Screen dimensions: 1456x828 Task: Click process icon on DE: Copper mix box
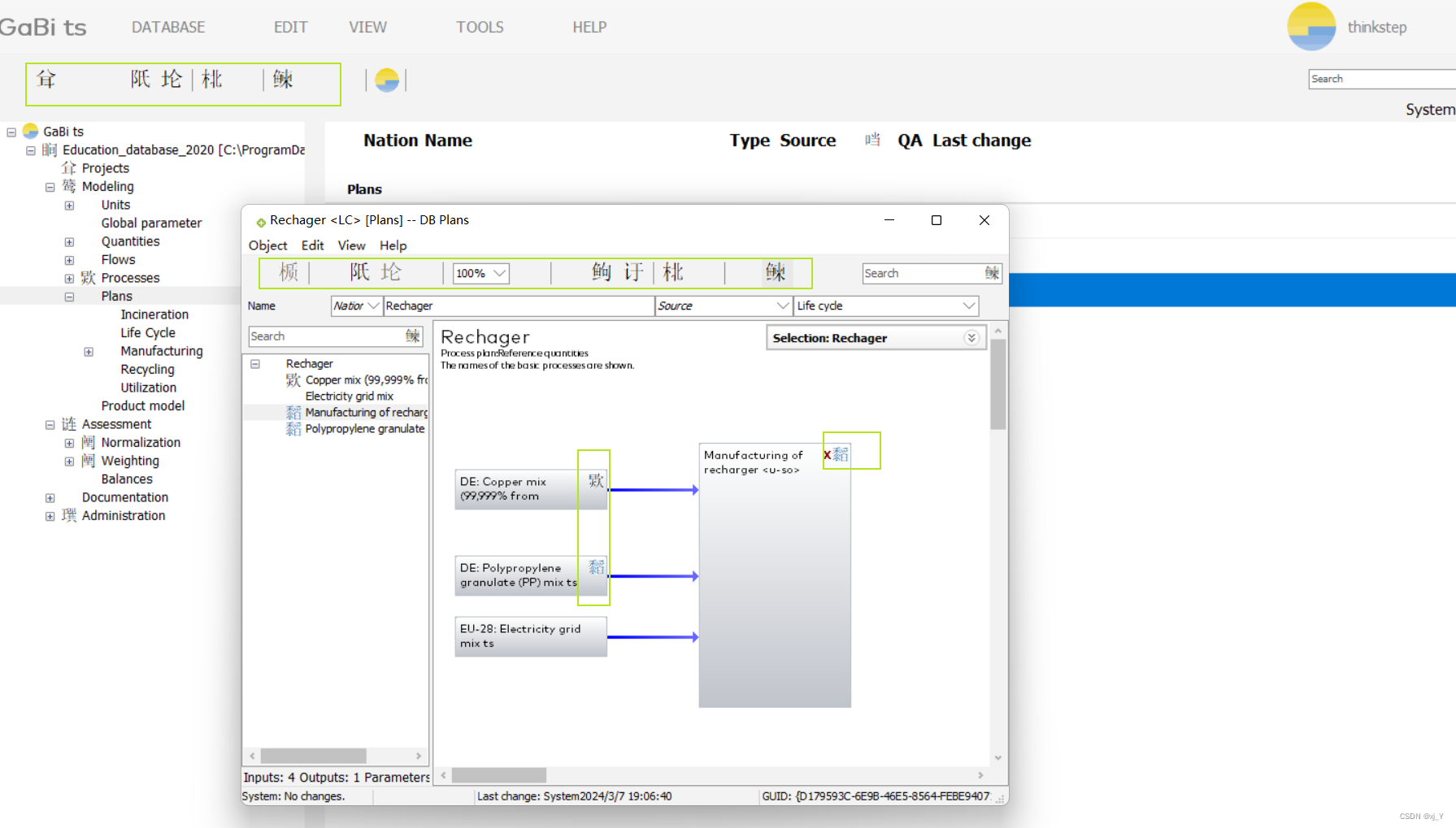(x=596, y=480)
